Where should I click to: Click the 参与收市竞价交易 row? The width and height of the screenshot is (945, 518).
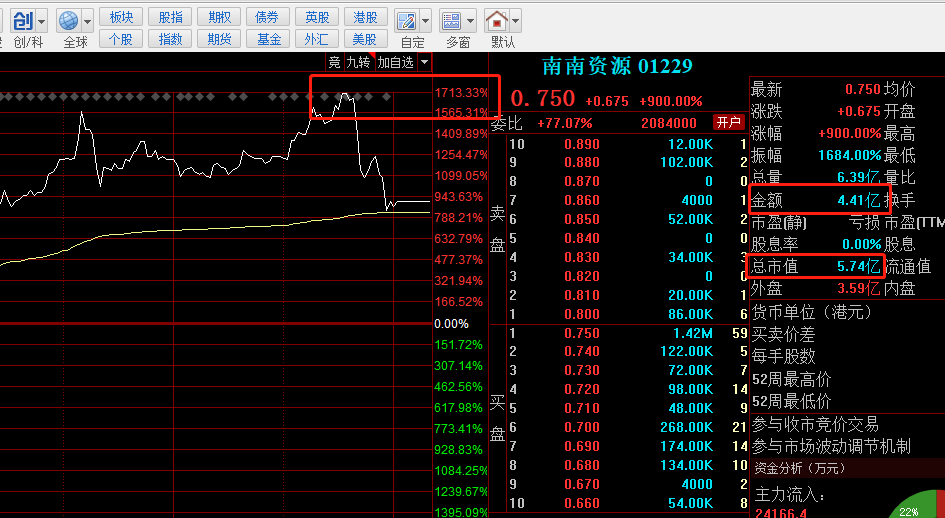(815, 424)
